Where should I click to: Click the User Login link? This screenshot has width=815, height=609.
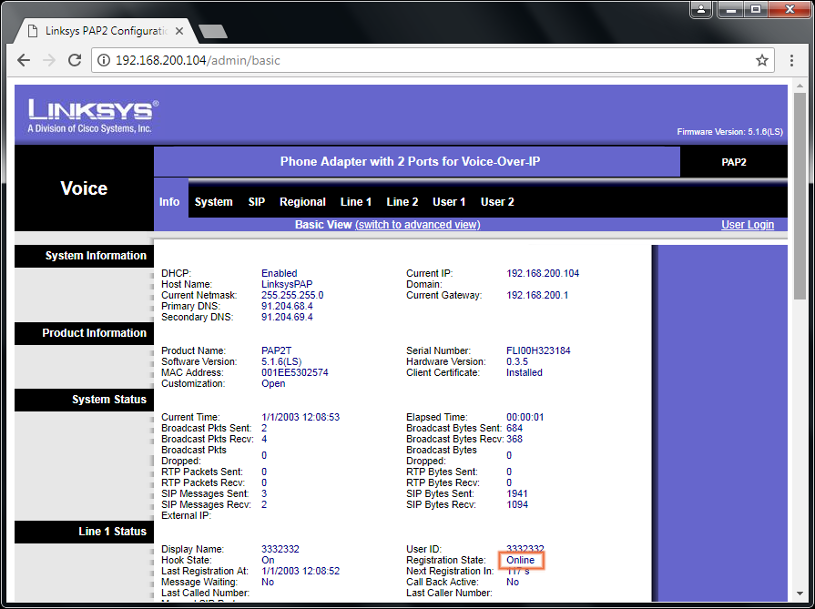click(x=747, y=224)
